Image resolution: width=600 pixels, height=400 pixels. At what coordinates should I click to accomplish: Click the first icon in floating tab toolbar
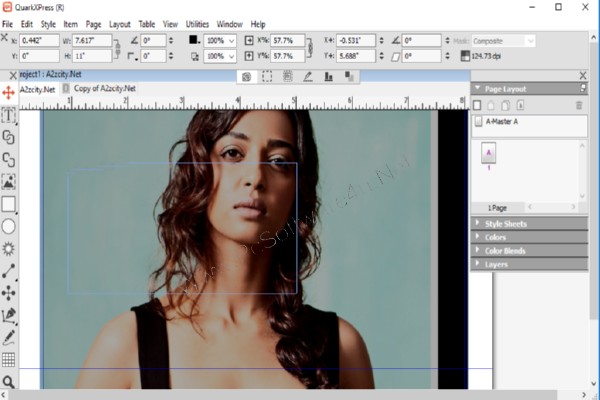247,77
